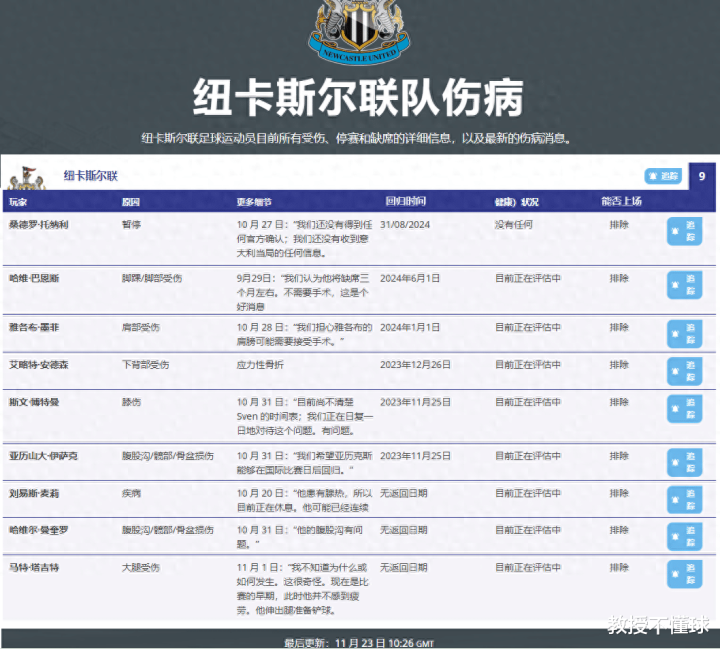Viewport: 720px width, 649px height.
Task: Click the reason cell 膝伤
Action: (131, 402)
